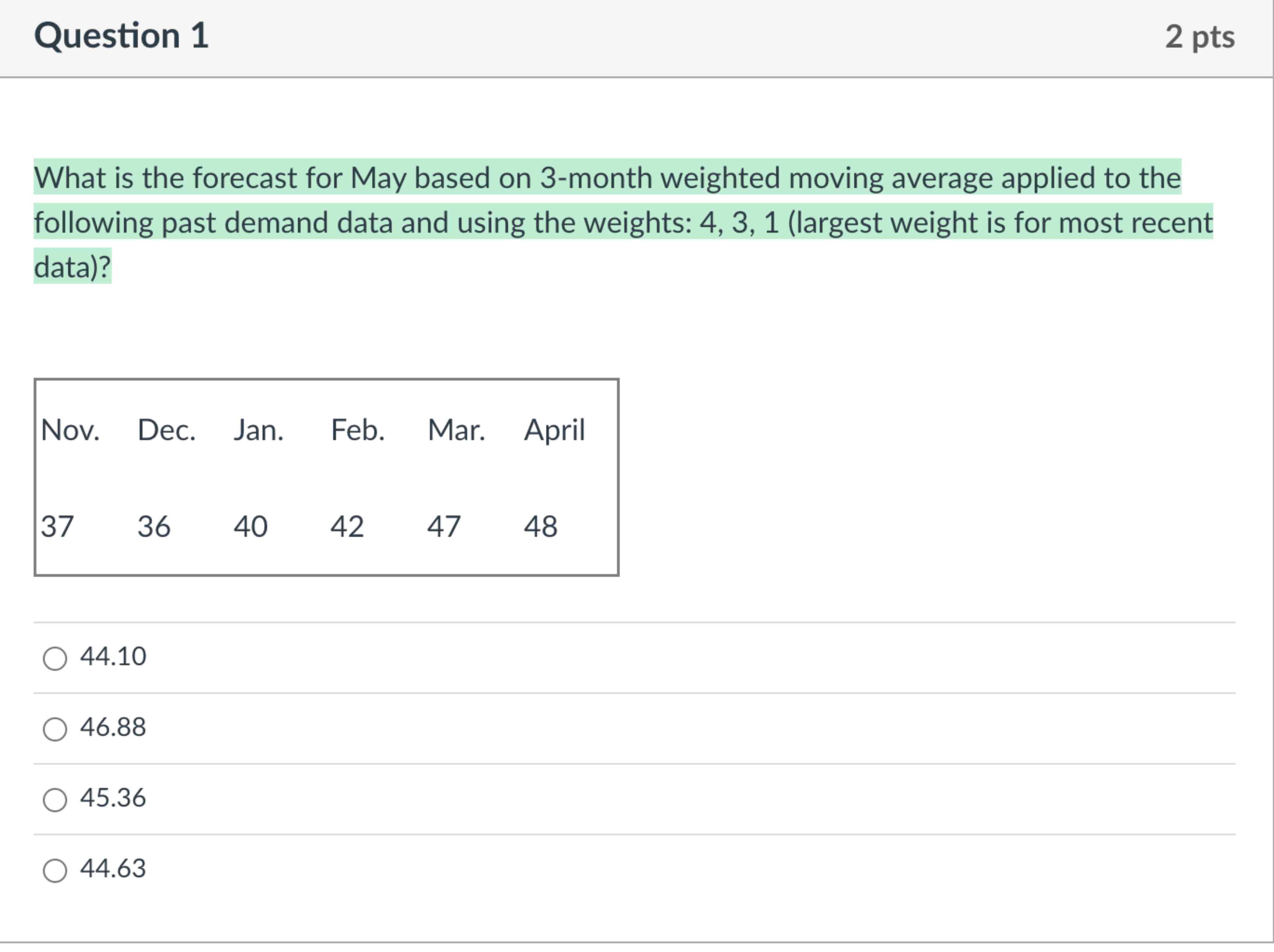Click the answer option label 45.36
This screenshot has width=1274, height=952.
(113, 798)
